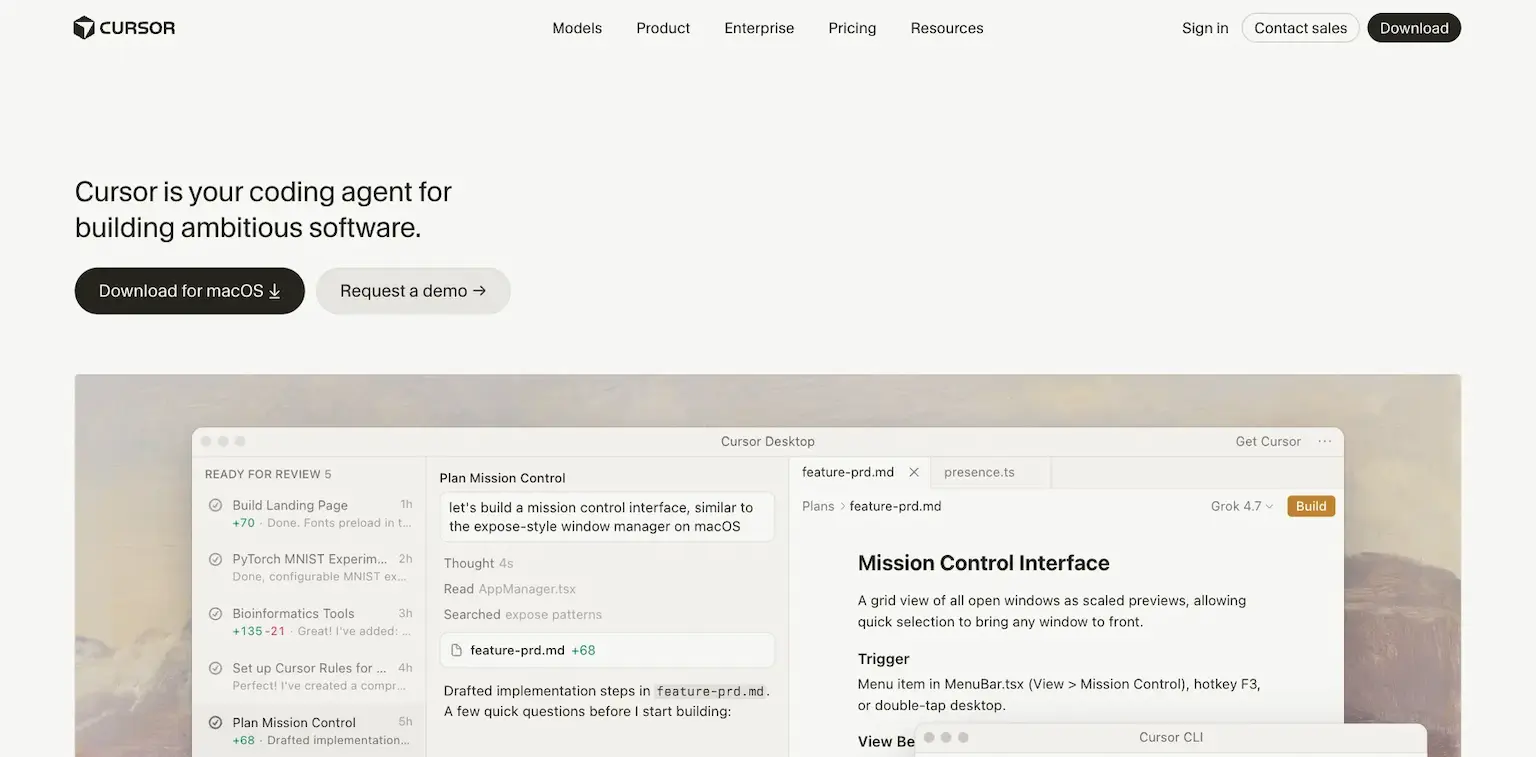
Task: Select the Bioinformatics Tools task
Action: [x=309, y=622]
